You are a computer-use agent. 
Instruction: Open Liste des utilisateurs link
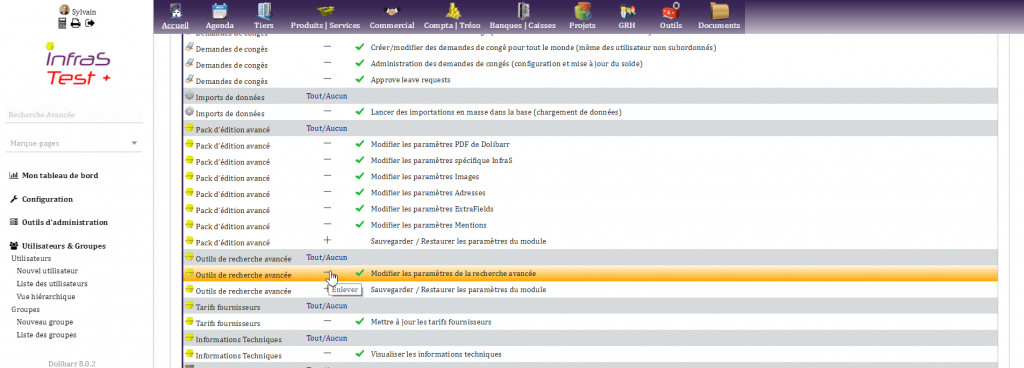tap(52, 284)
